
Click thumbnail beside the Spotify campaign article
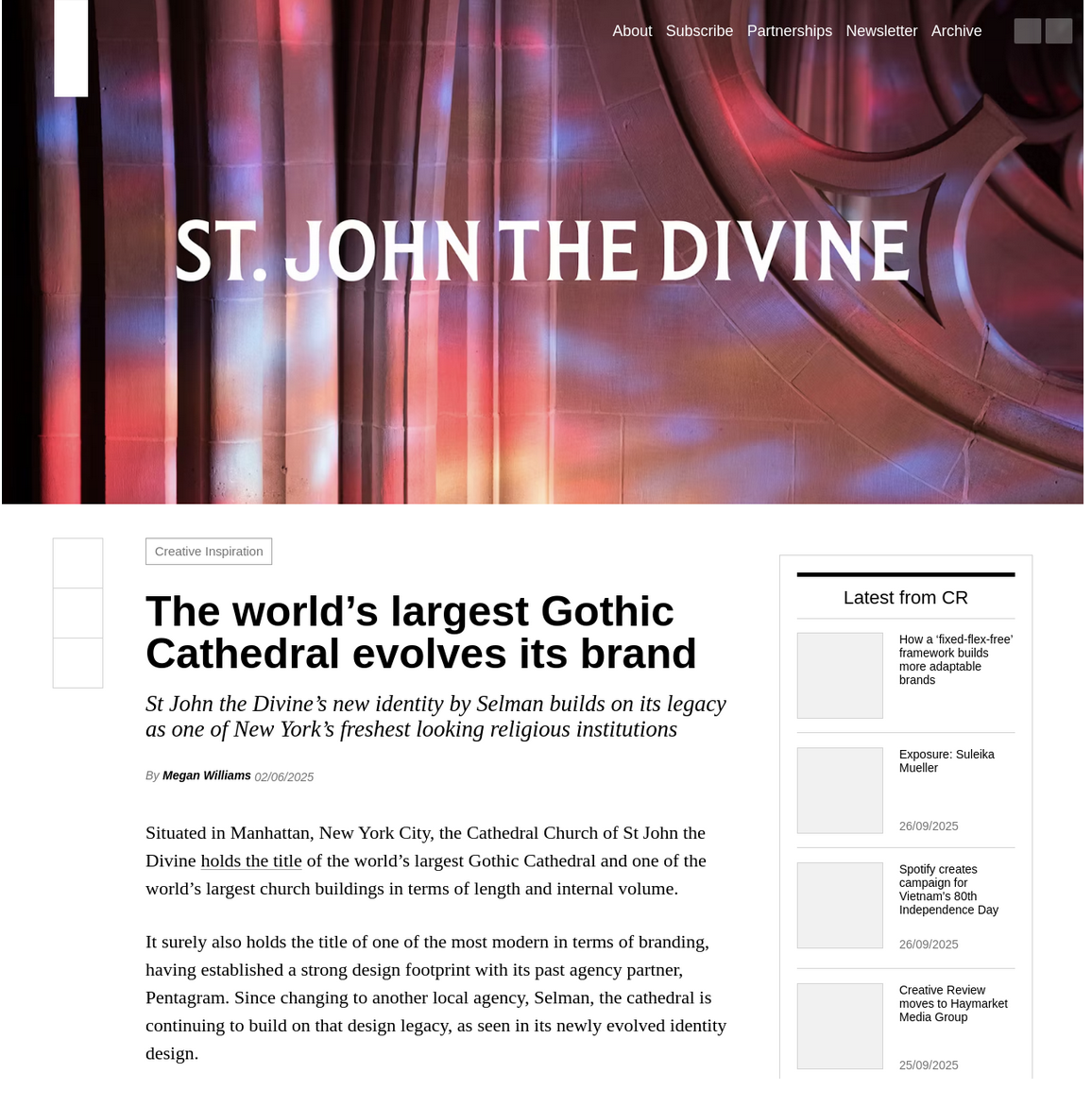[839, 905]
